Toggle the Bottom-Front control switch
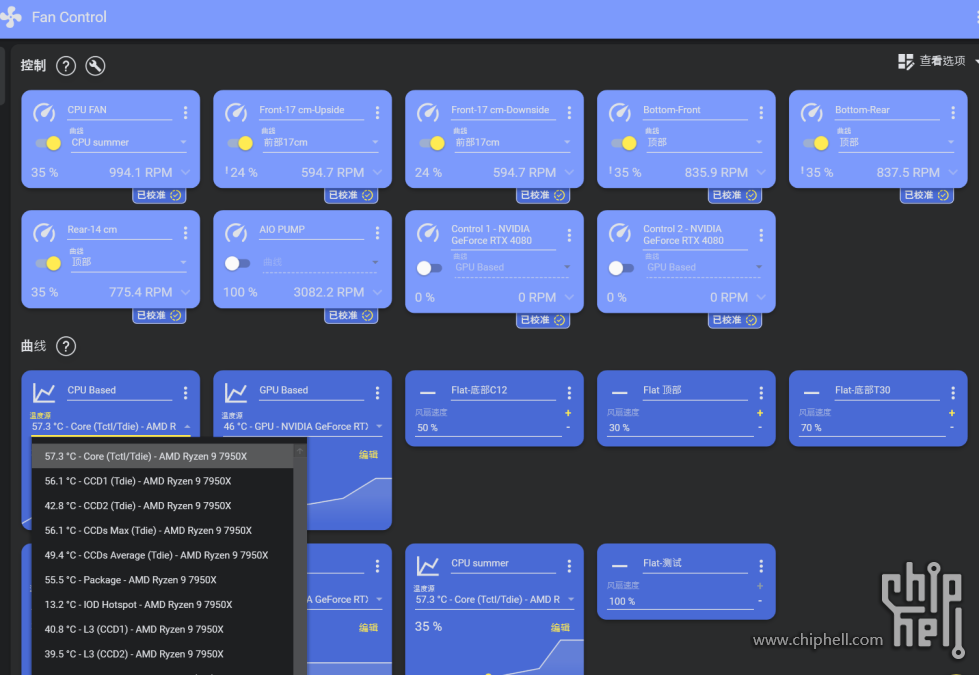The height and width of the screenshot is (675, 979). [624, 143]
